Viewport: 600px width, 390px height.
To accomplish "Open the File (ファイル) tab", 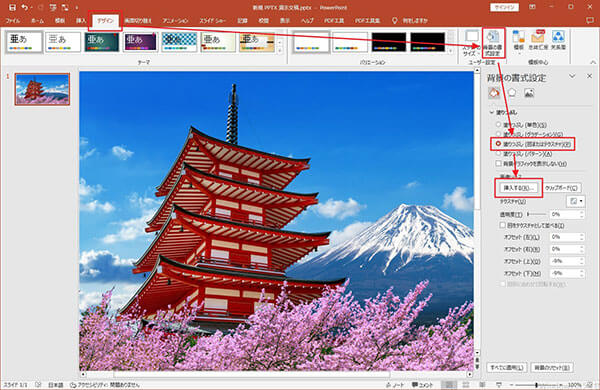I will point(13,21).
